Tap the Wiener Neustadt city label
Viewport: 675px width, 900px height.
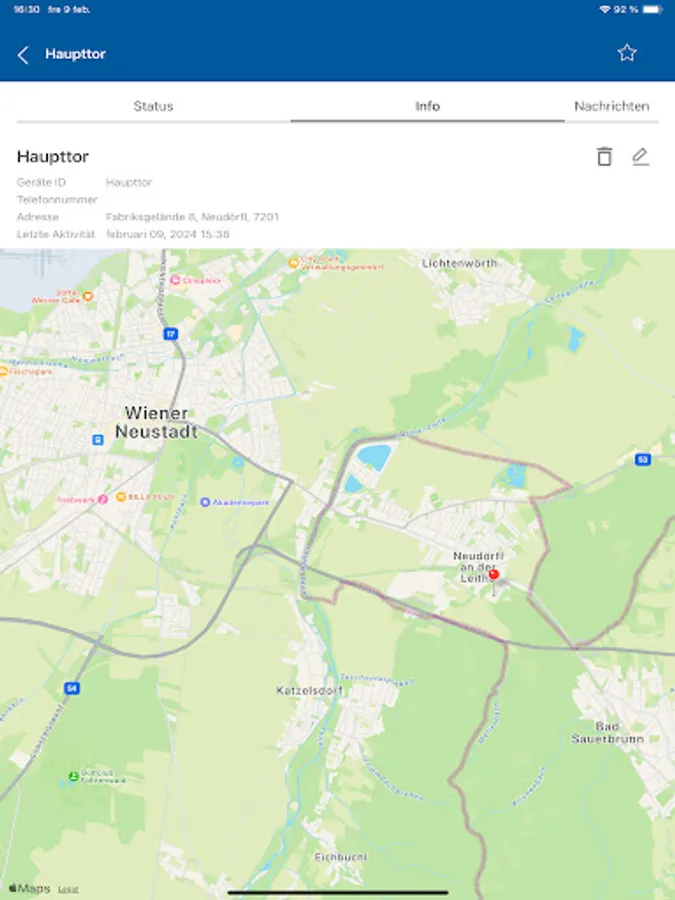point(156,422)
